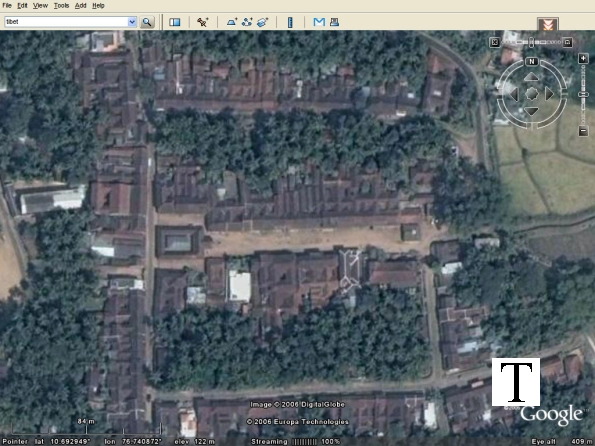
Task: Click the tilt slider reset X button
Action: [x=494, y=42]
